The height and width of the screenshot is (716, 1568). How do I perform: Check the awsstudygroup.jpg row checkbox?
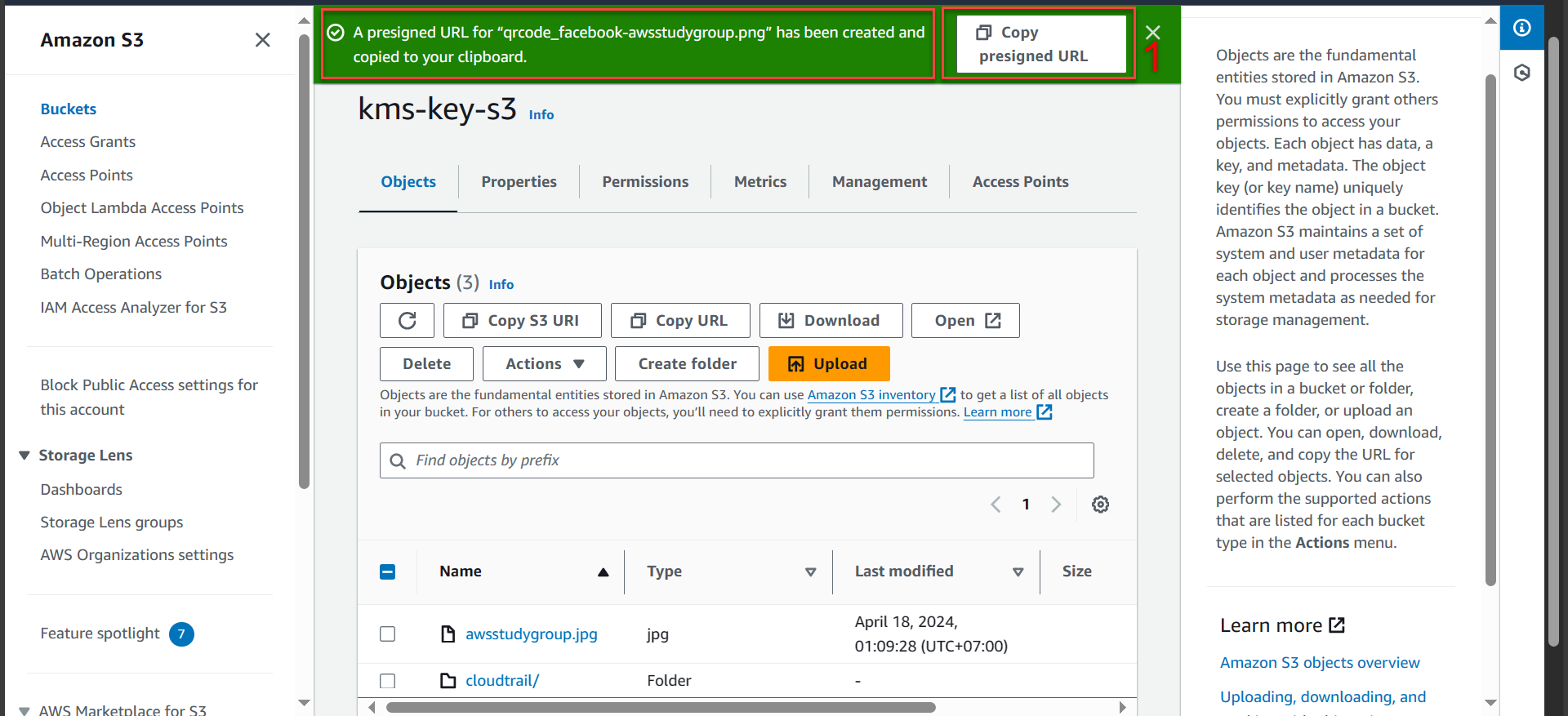coord(388,634)
